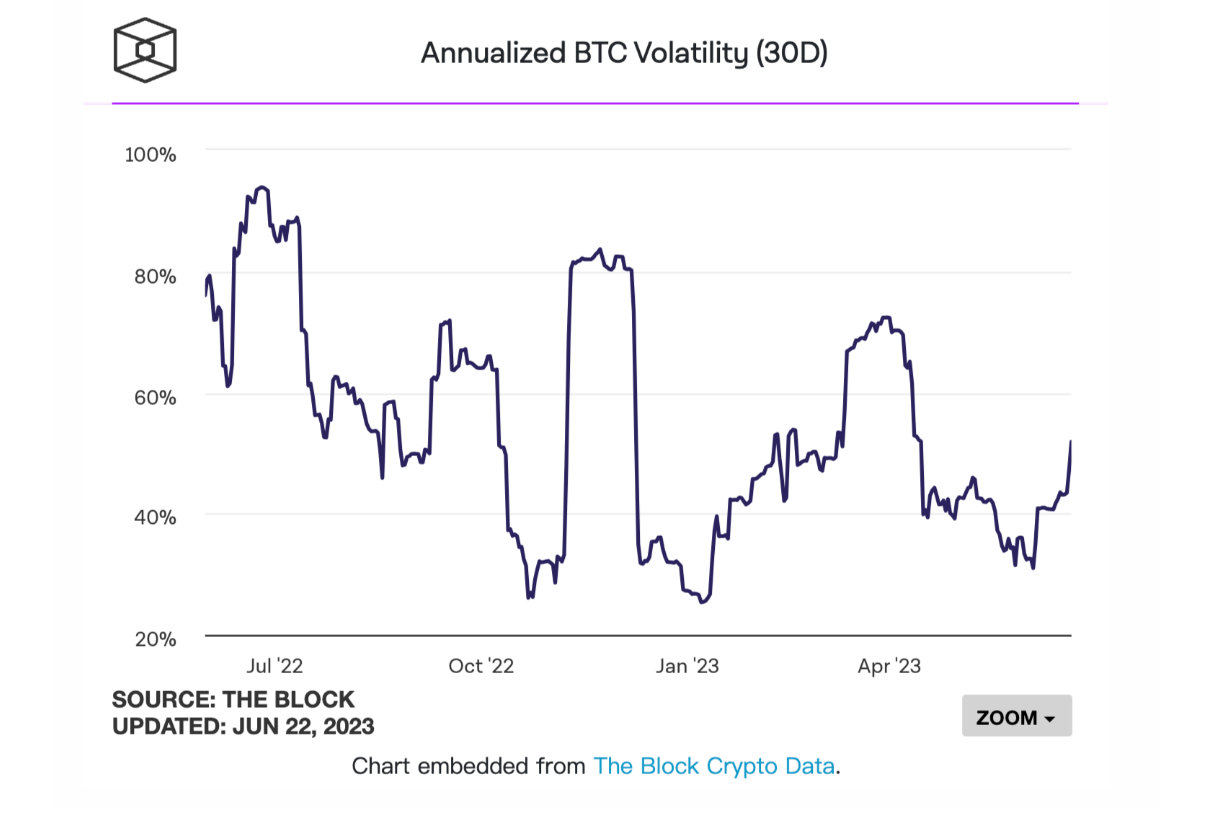Click the final data point of the chart line
This screenshot has height=820, width=1221.
coord(1071,440)
